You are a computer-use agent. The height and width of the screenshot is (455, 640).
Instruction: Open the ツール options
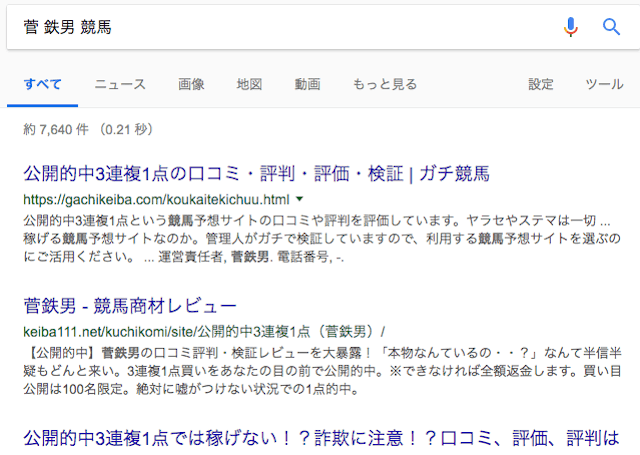click(604, 84)
